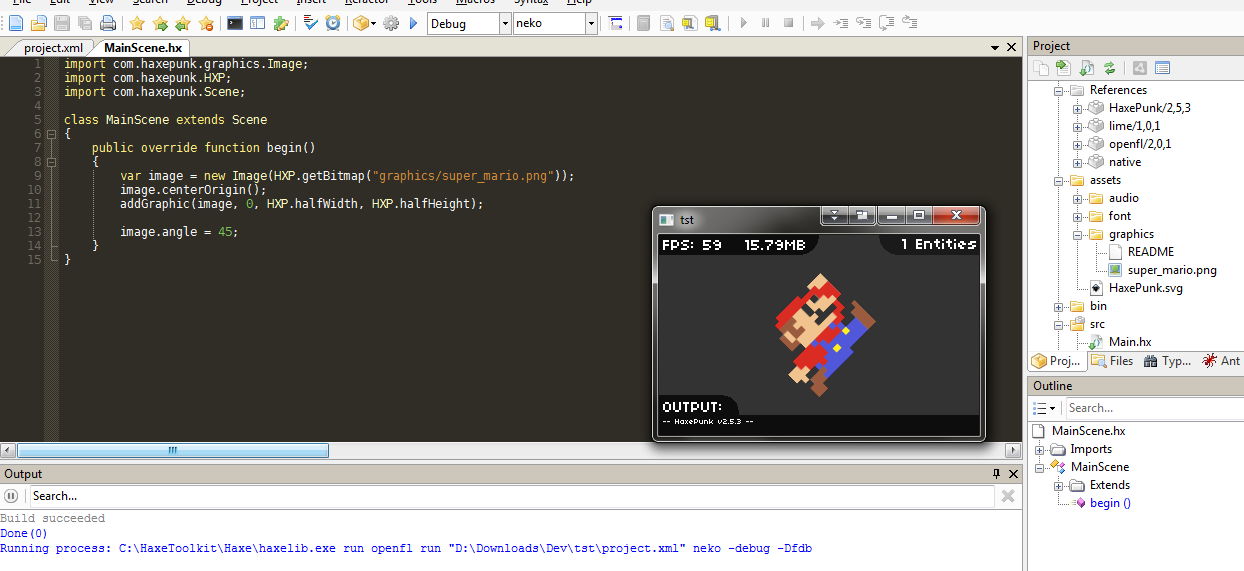This screenshot has width=1244, height=571.
Task: Click the Project panel properties list icon
Action: pos(1162,68)
